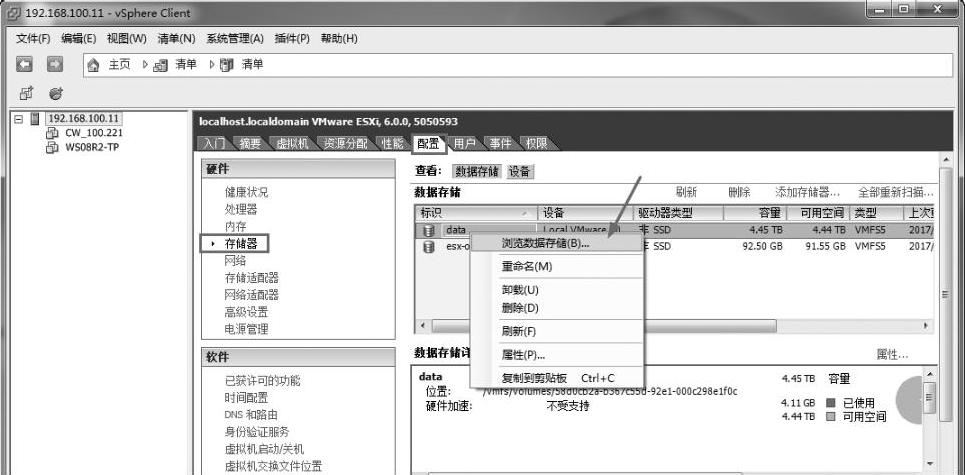
Task: Click the 数据存储 view button
Action: [x=477, y=172]
